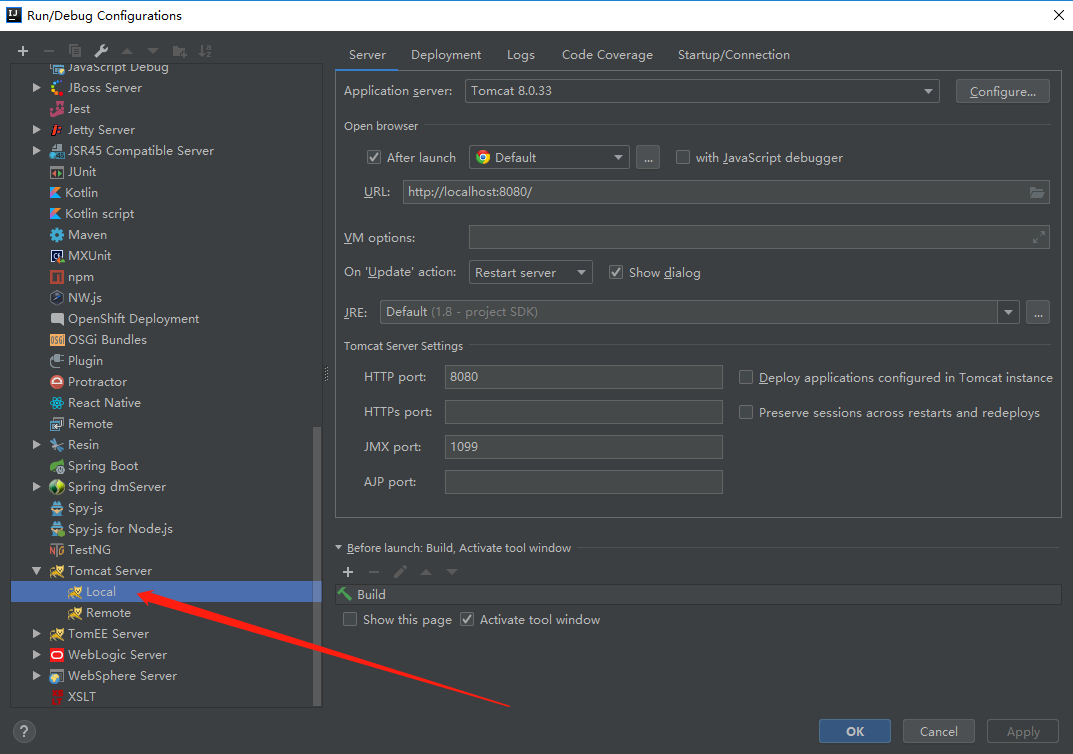This screenshot has height=754, width=1073.
Task: Click the OK button
Action: tap(855, 731)
